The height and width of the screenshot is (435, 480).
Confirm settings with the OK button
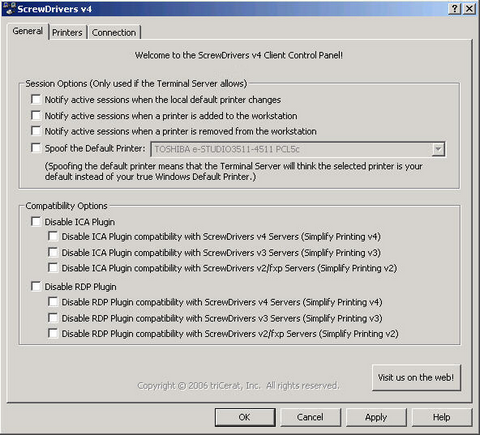tap(245, 417)
